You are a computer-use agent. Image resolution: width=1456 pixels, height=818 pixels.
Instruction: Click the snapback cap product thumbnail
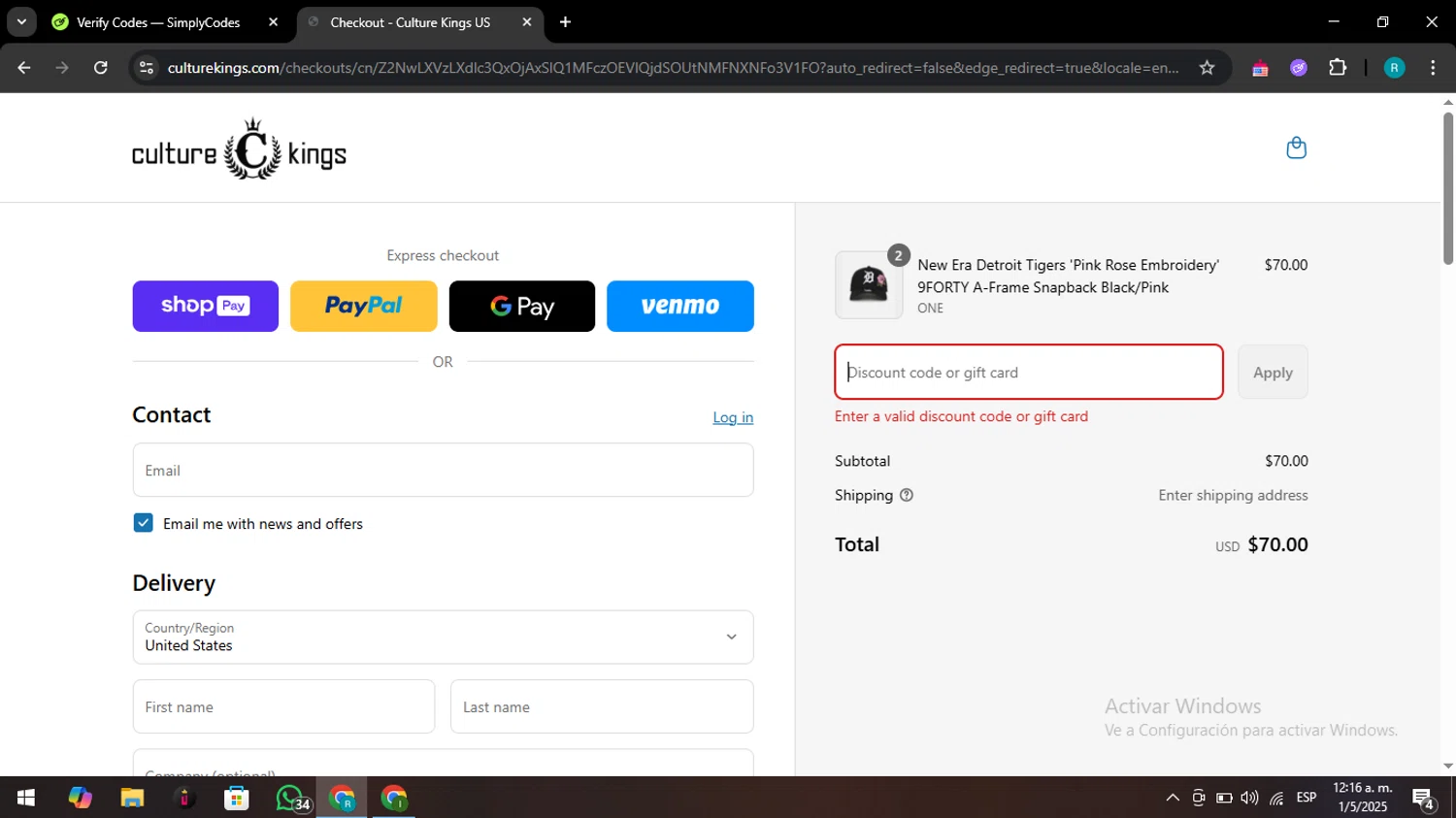click(x=869, y=285)
